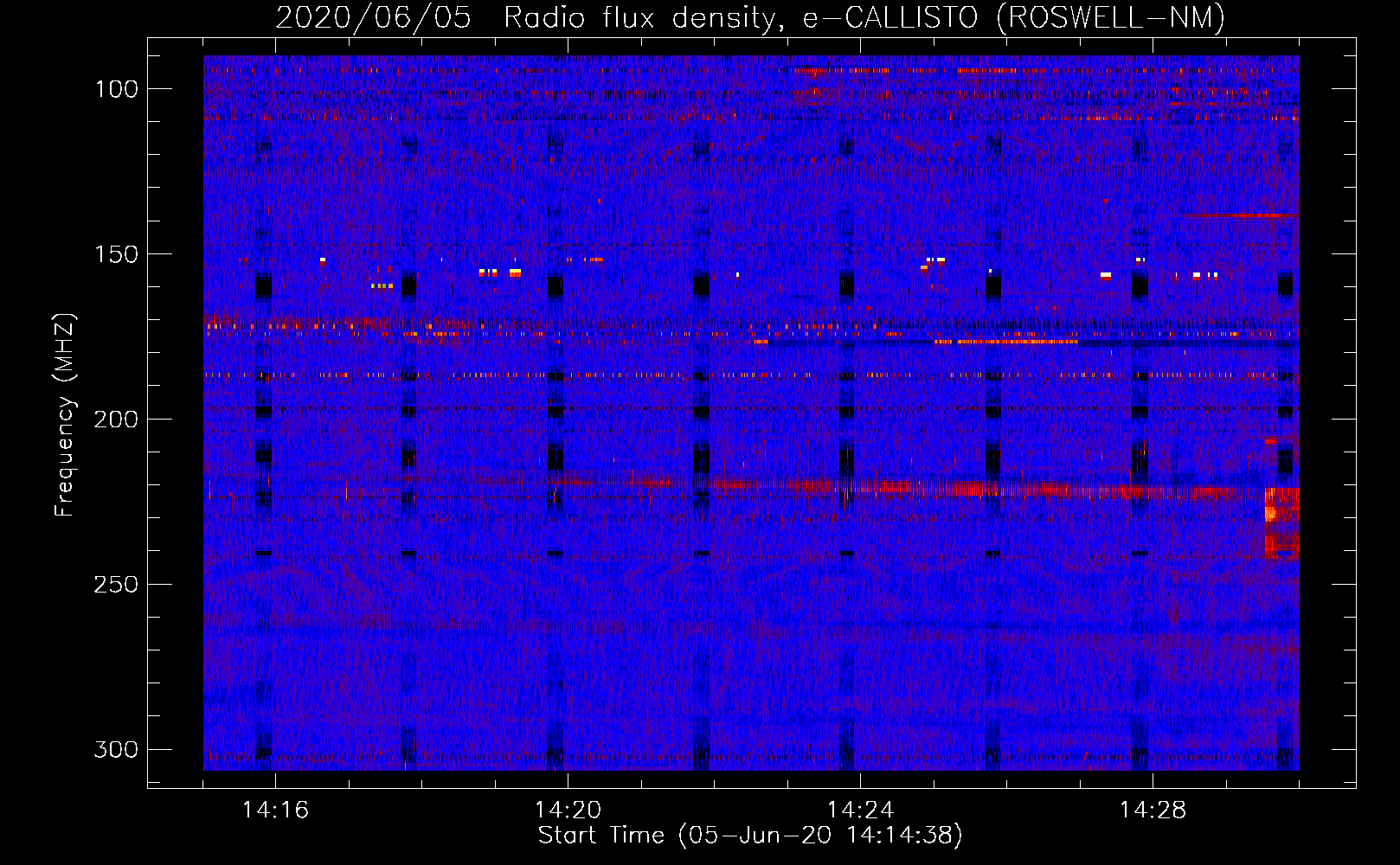Click the "150" frequency tick label
This screenshot has height=865, width=1400.
[x=117, y=254]
